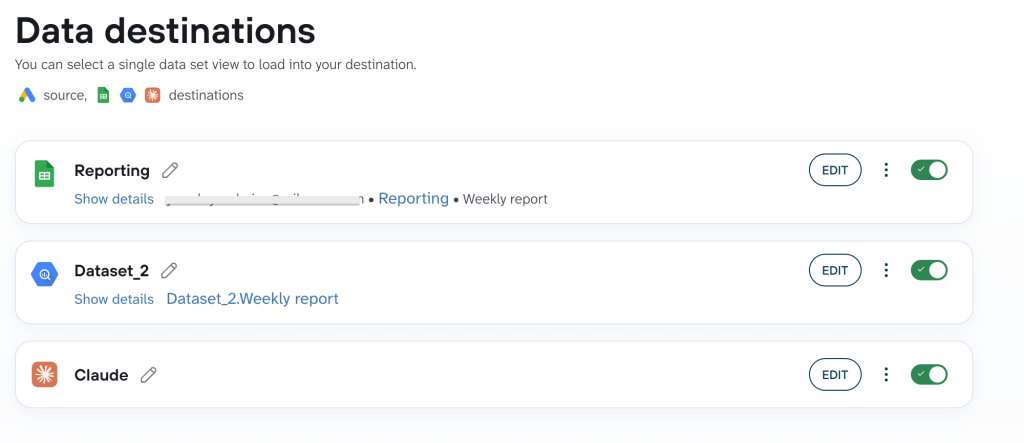Click the 'source,' label text
This screenshot has height=443, width=1024.
click(65, 95)
